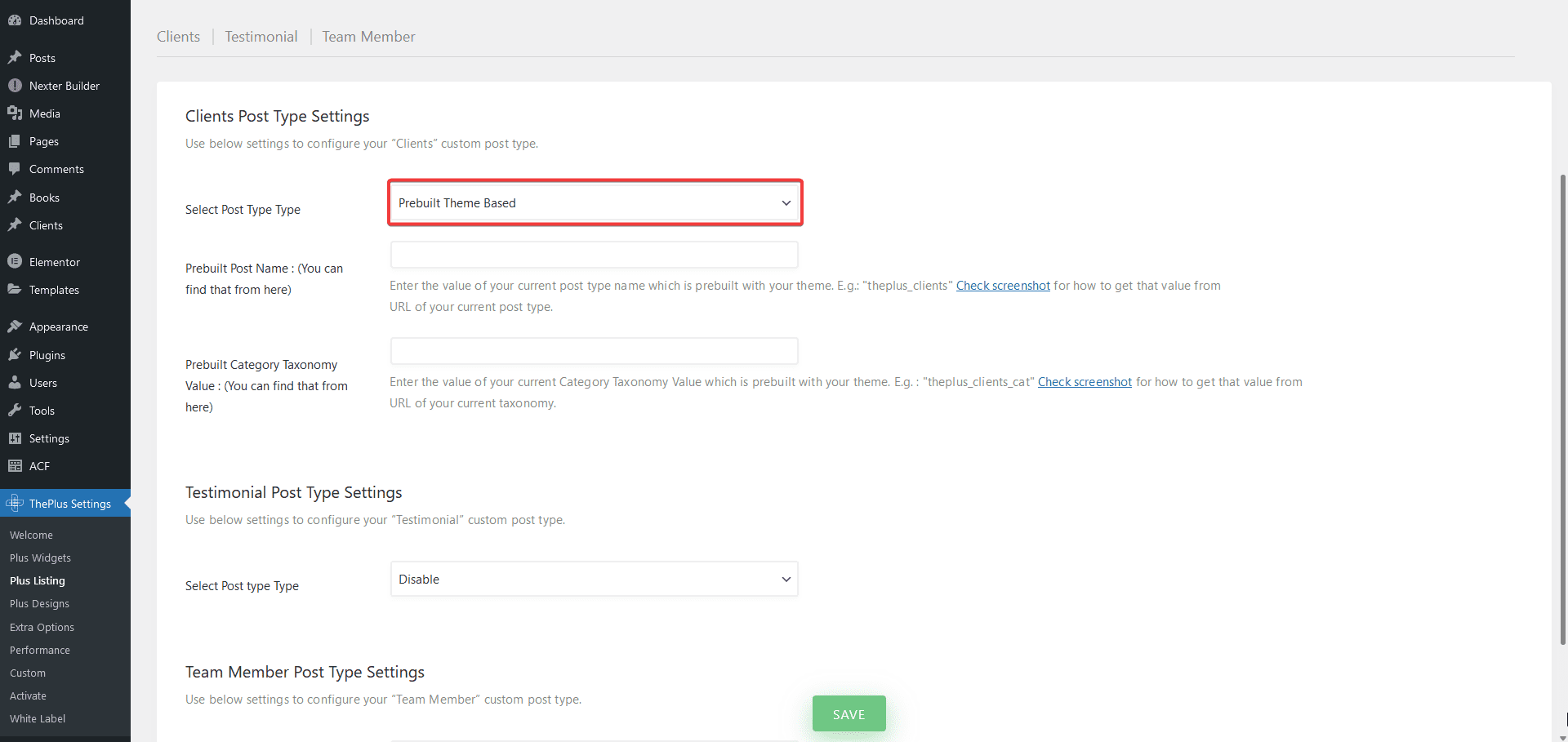Open Custom submenu item

click(28, 673)
